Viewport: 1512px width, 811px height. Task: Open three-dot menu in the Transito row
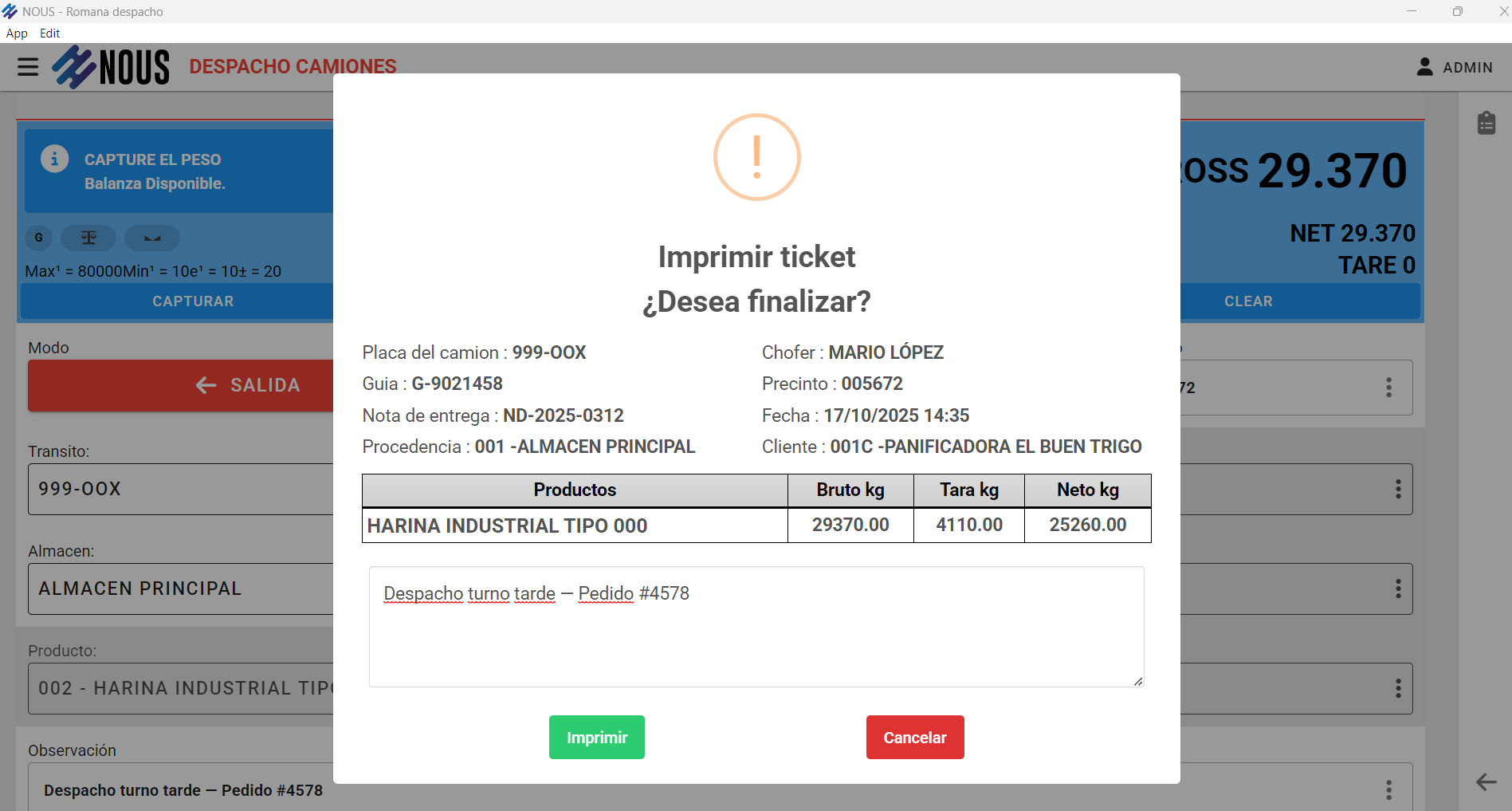pos(1398,490)
